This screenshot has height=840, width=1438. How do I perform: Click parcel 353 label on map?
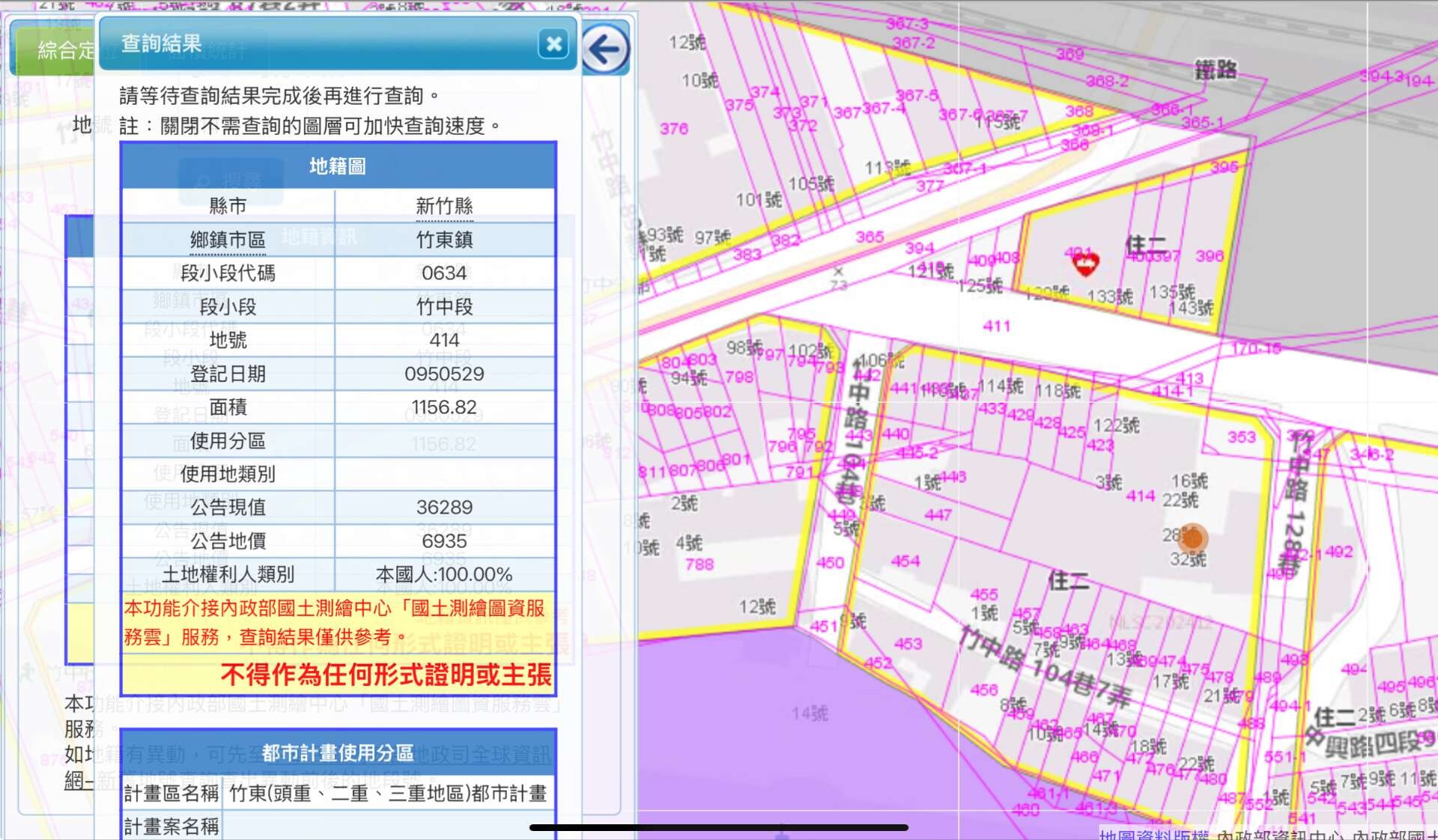(1241, 436)
